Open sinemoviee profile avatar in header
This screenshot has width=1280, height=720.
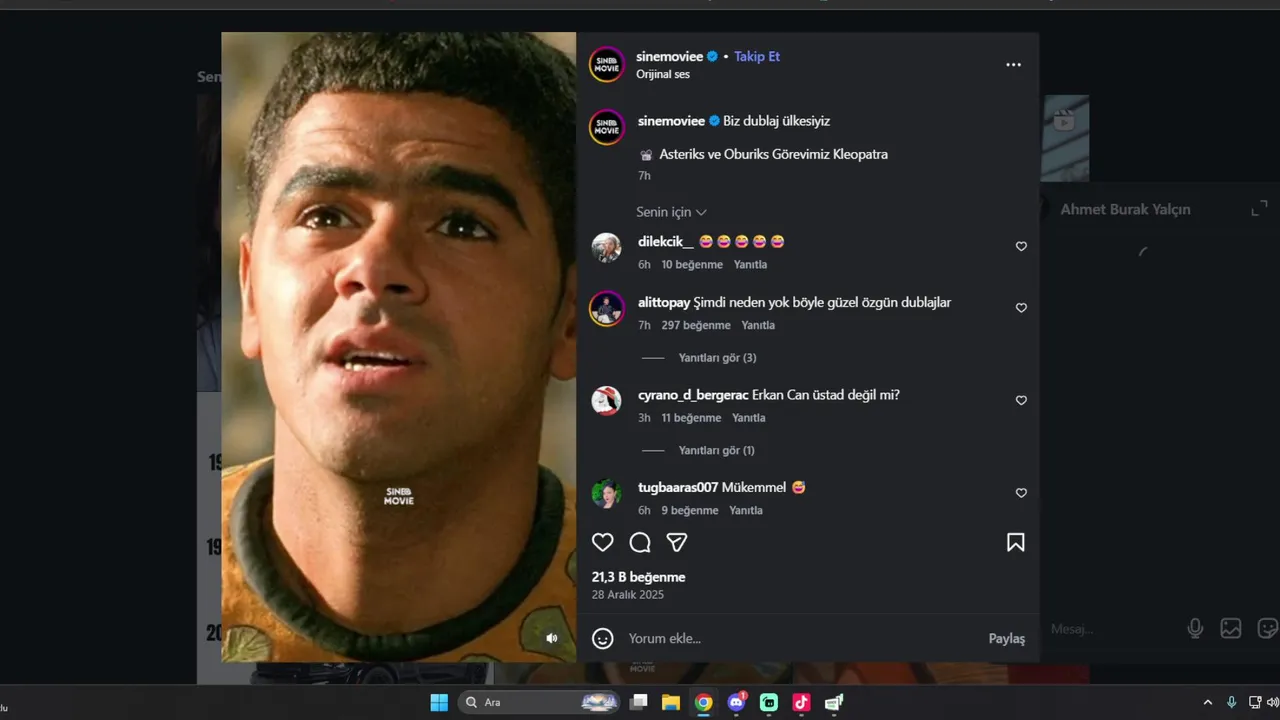click(x=607, y=64)
